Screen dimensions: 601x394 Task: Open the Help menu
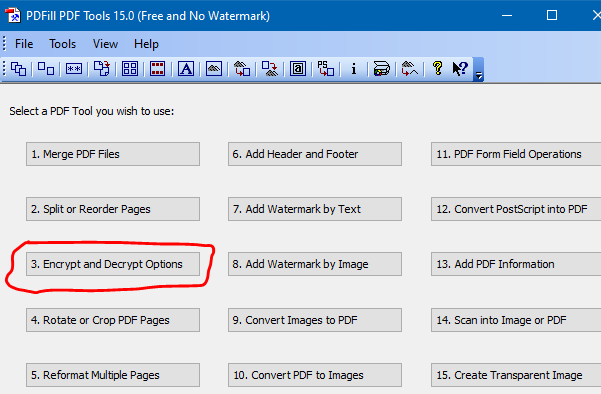tap(146, 44)
